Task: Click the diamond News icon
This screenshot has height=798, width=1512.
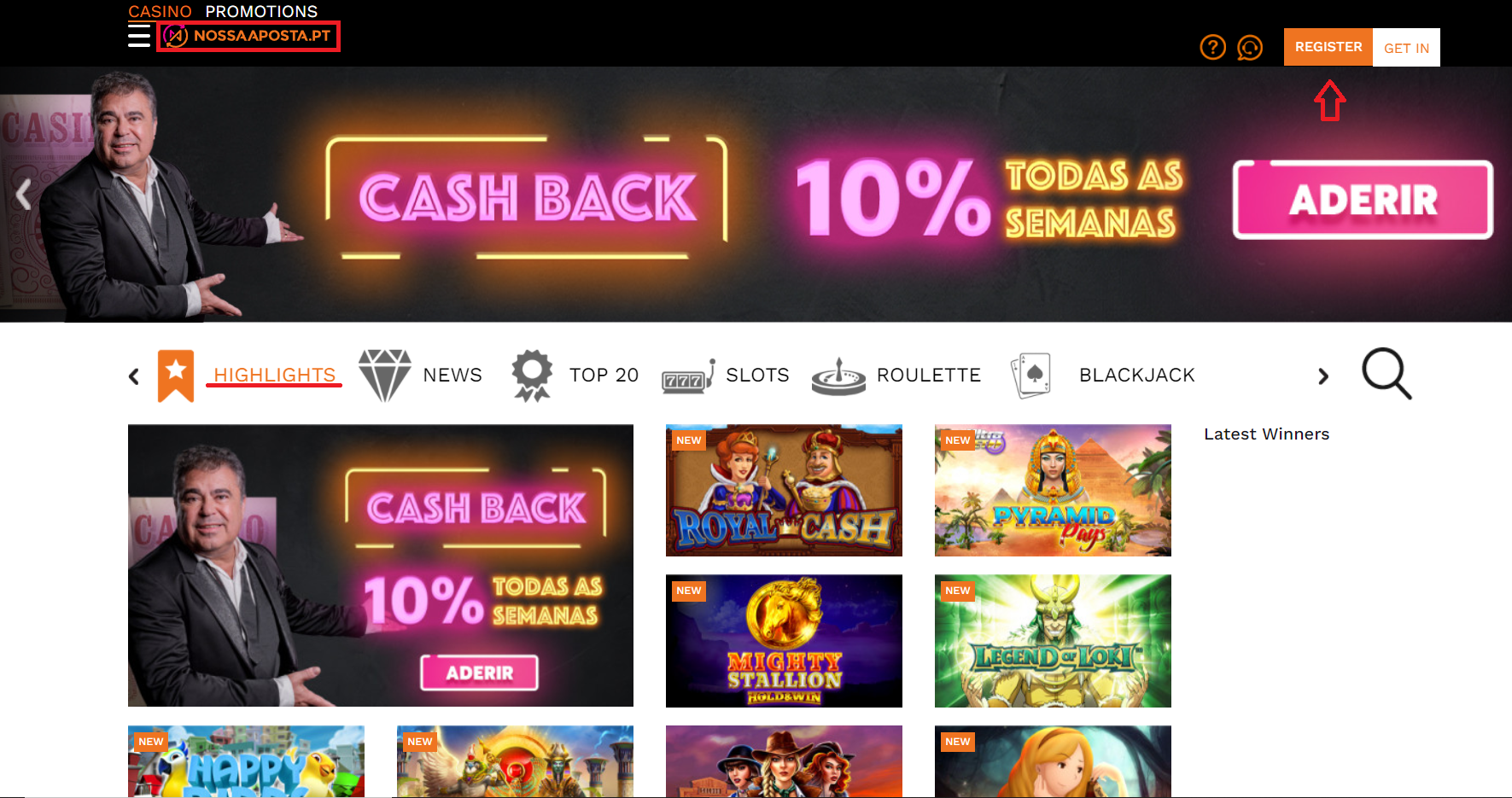Action: click(x=385, y=376)
